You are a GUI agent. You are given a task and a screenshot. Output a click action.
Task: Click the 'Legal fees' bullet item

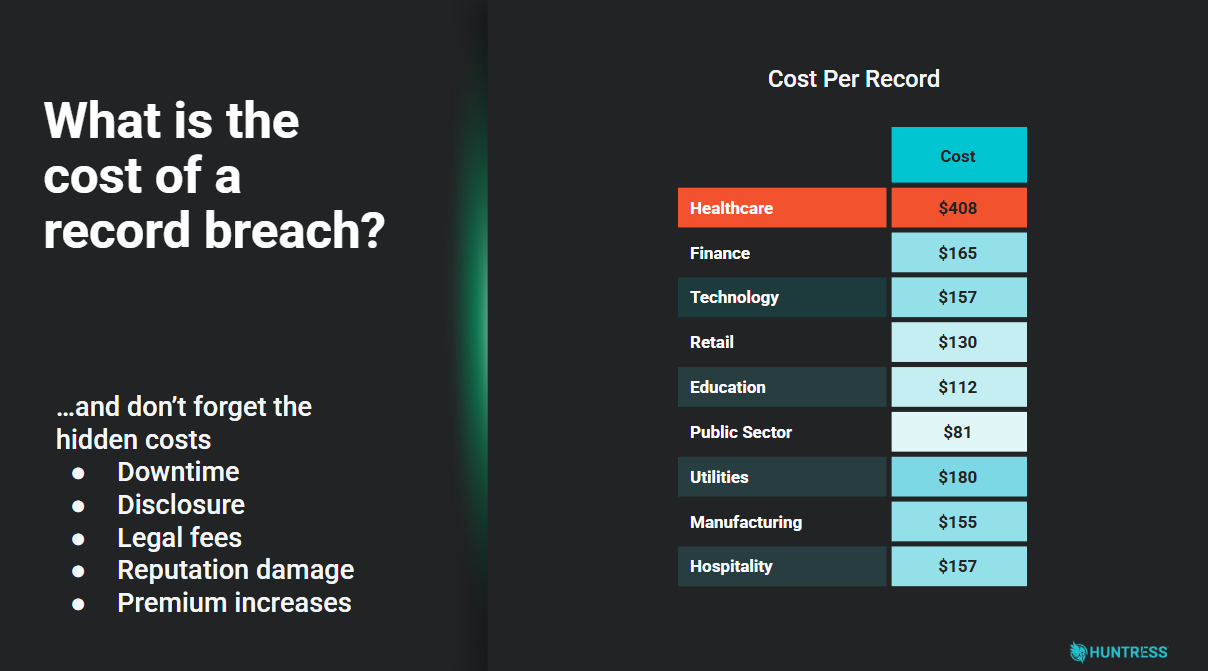coord(180,538)
